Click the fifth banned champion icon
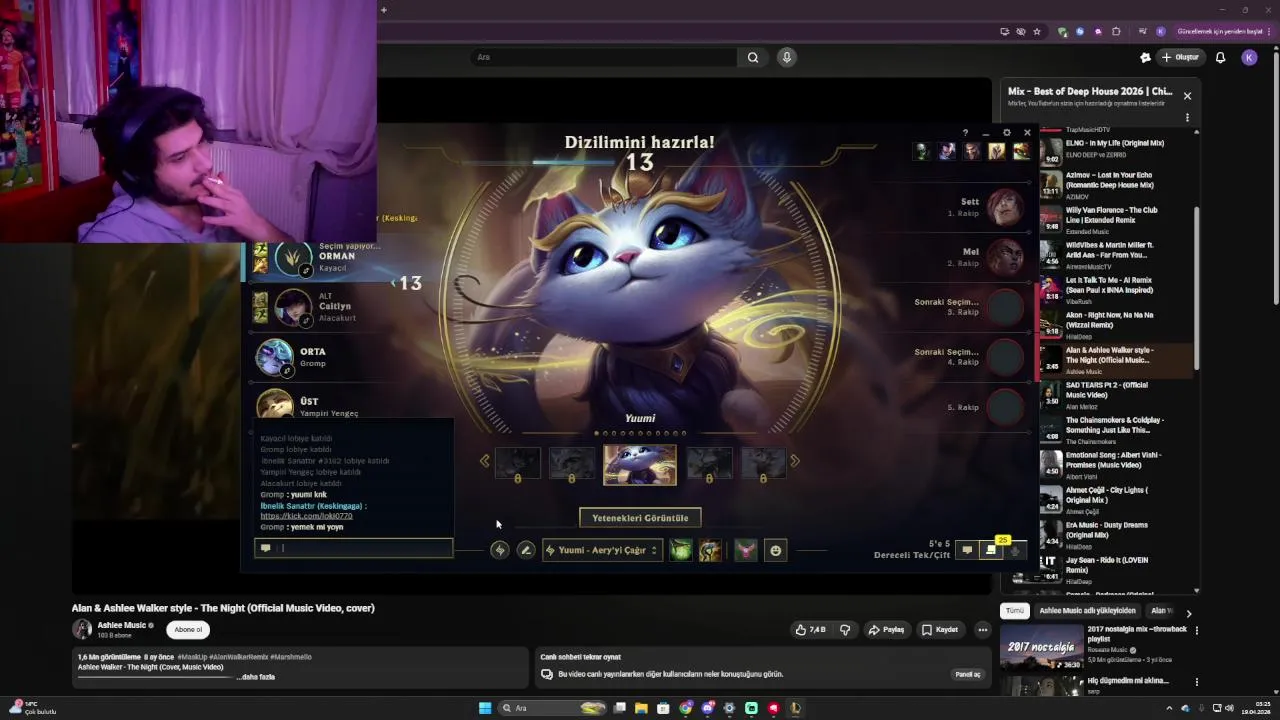 (1021, 151)
